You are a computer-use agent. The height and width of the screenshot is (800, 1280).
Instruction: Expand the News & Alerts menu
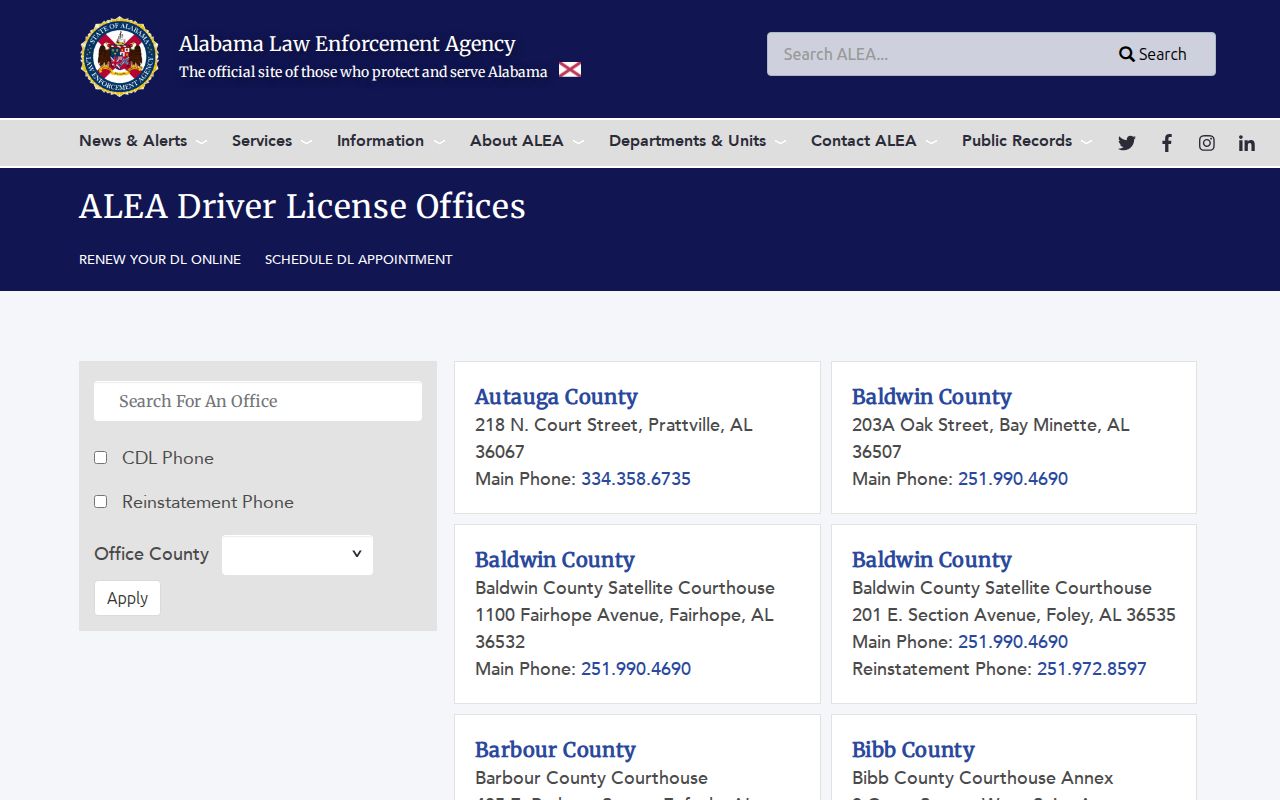(x=143, y=141)
